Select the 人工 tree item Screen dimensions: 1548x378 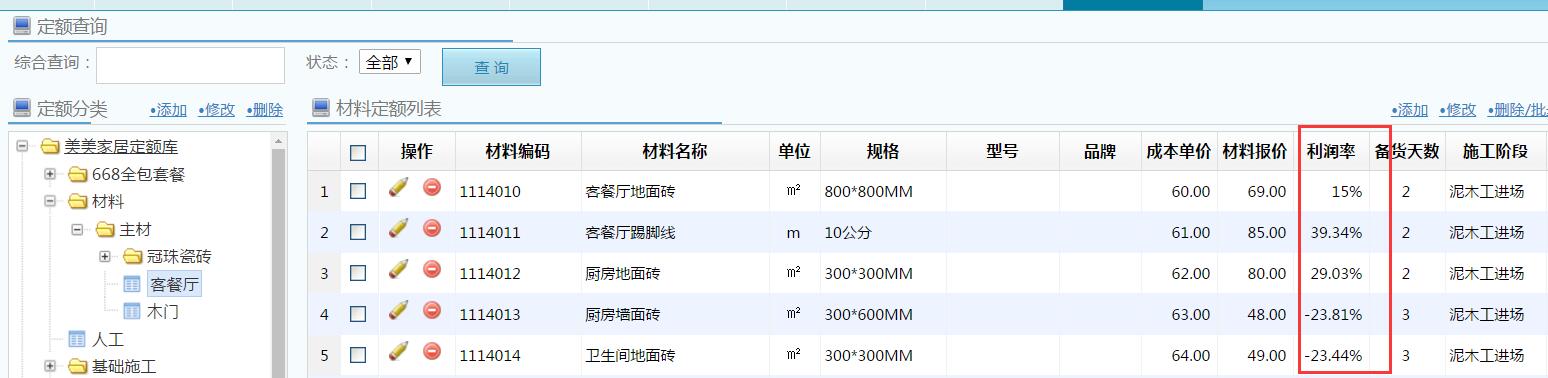pos(108,339)
